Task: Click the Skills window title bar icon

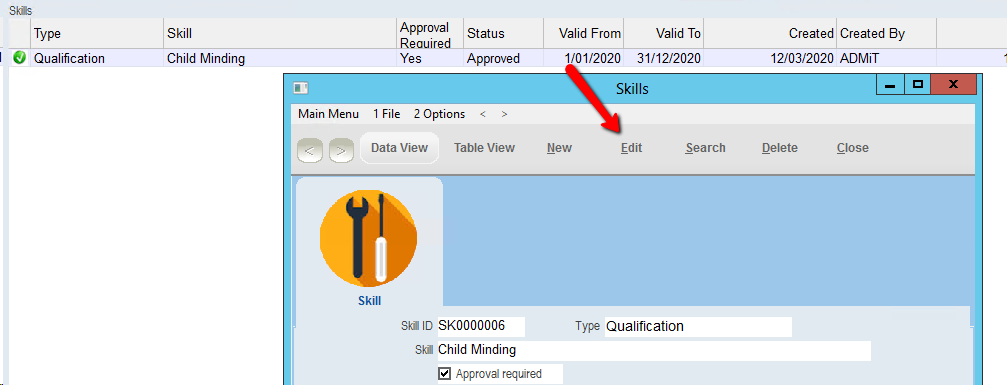Action: point(301,87)
